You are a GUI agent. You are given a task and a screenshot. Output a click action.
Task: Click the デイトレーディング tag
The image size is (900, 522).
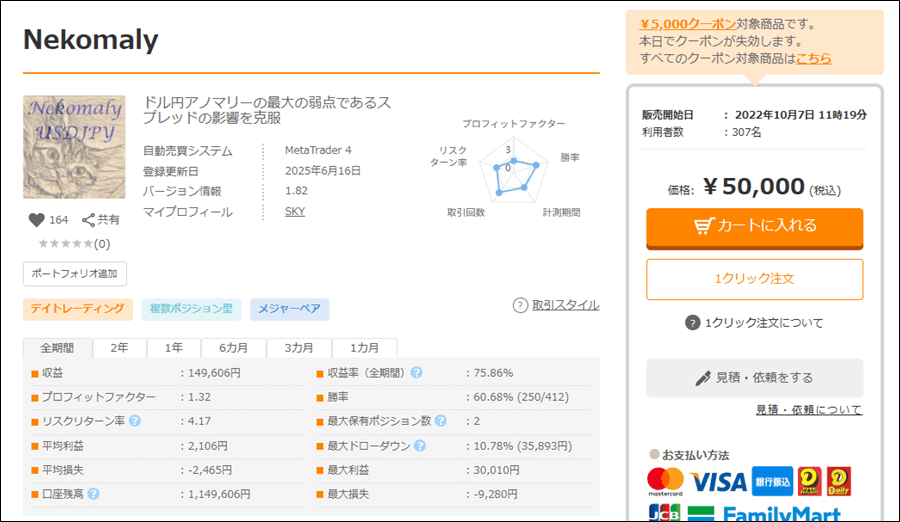click(x=77, y=309)
